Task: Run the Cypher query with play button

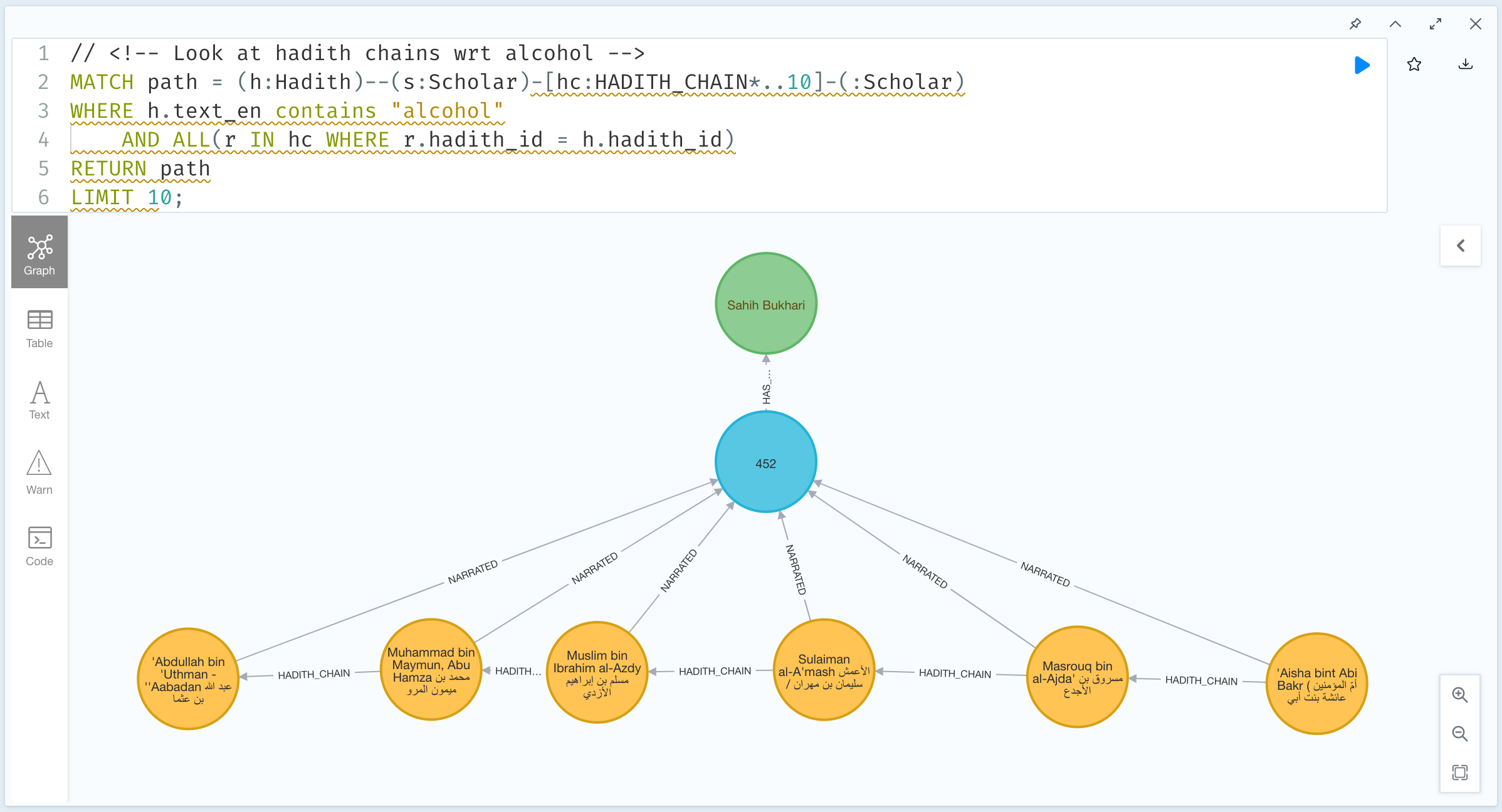Action: (x=1362, y=65)
